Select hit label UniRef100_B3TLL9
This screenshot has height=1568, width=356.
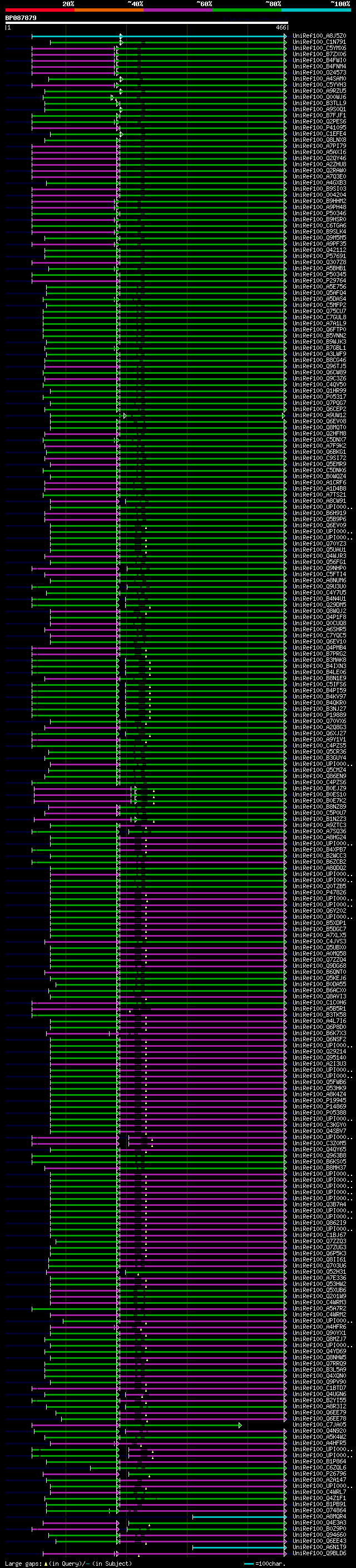[319, 103]
